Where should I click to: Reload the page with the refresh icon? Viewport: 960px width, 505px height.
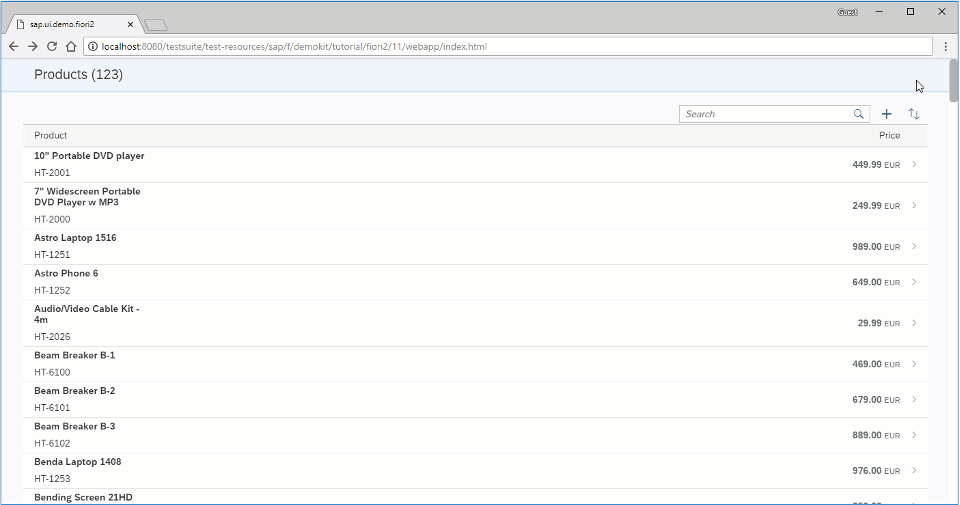click(52, 47)
